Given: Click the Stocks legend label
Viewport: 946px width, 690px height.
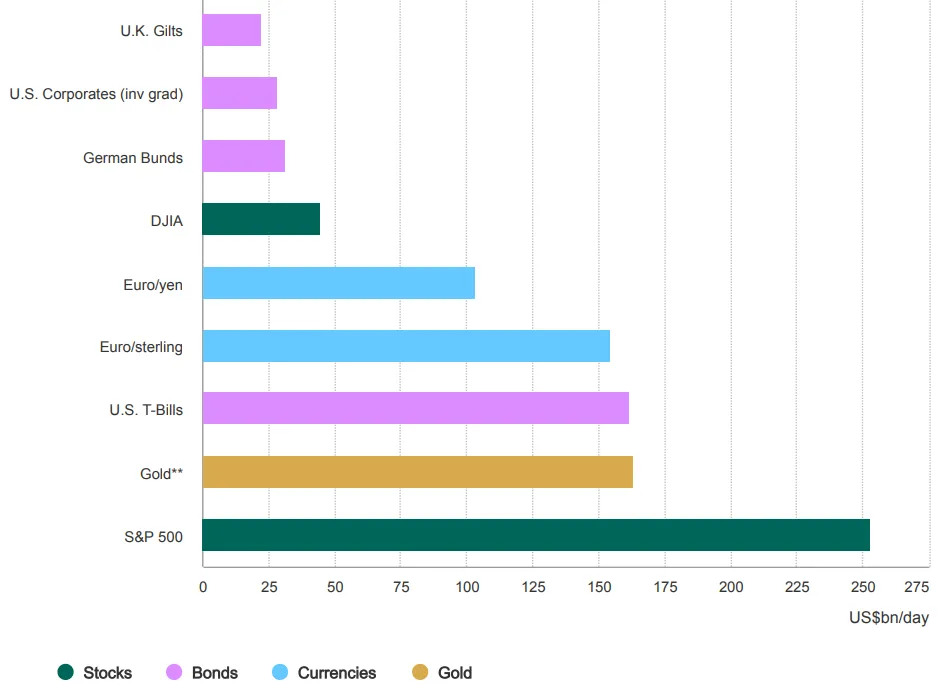Looking at the screenshot, I should (107, 673).
